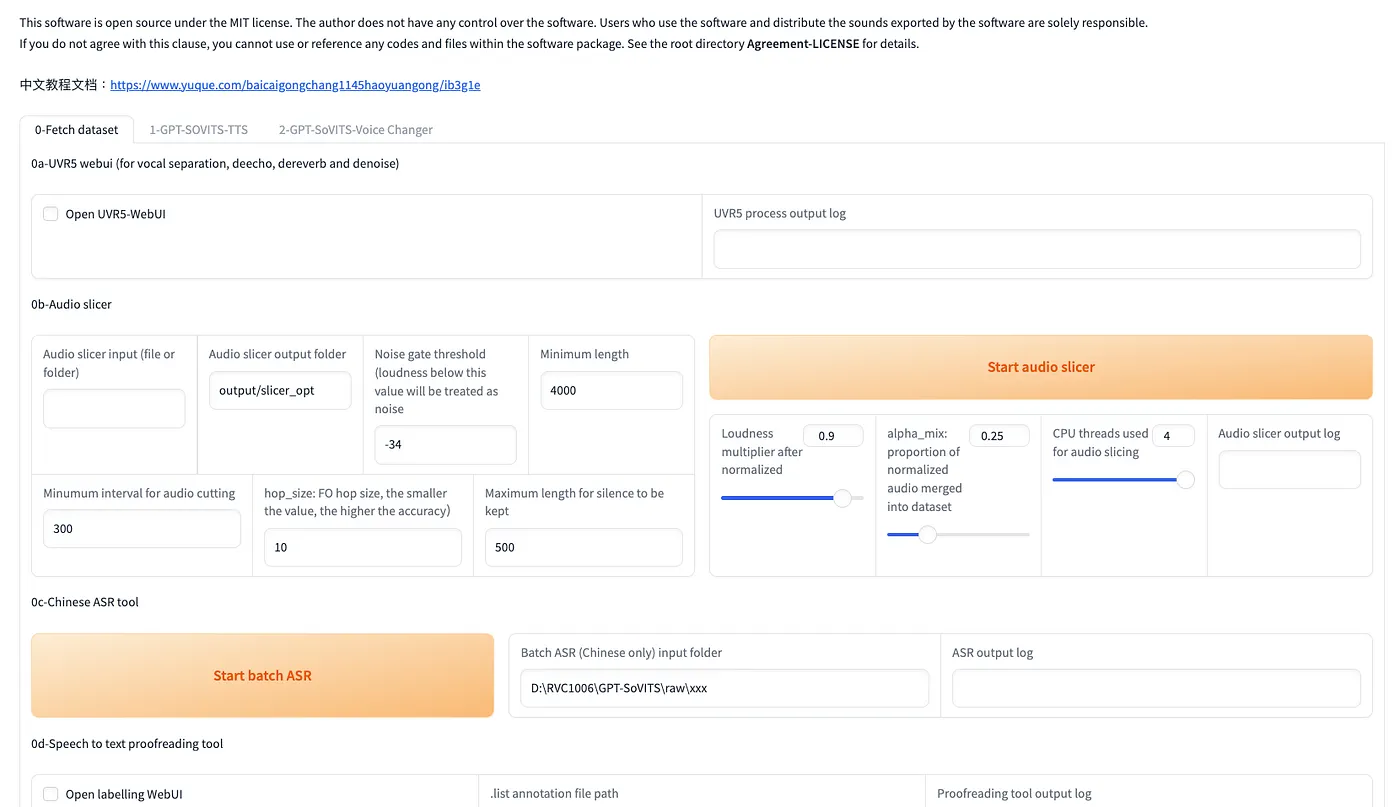Open the Chinese tutorial yuque.com link
Image resolution: width=1400 pixels, height=807 pixels.
[295, 85]
